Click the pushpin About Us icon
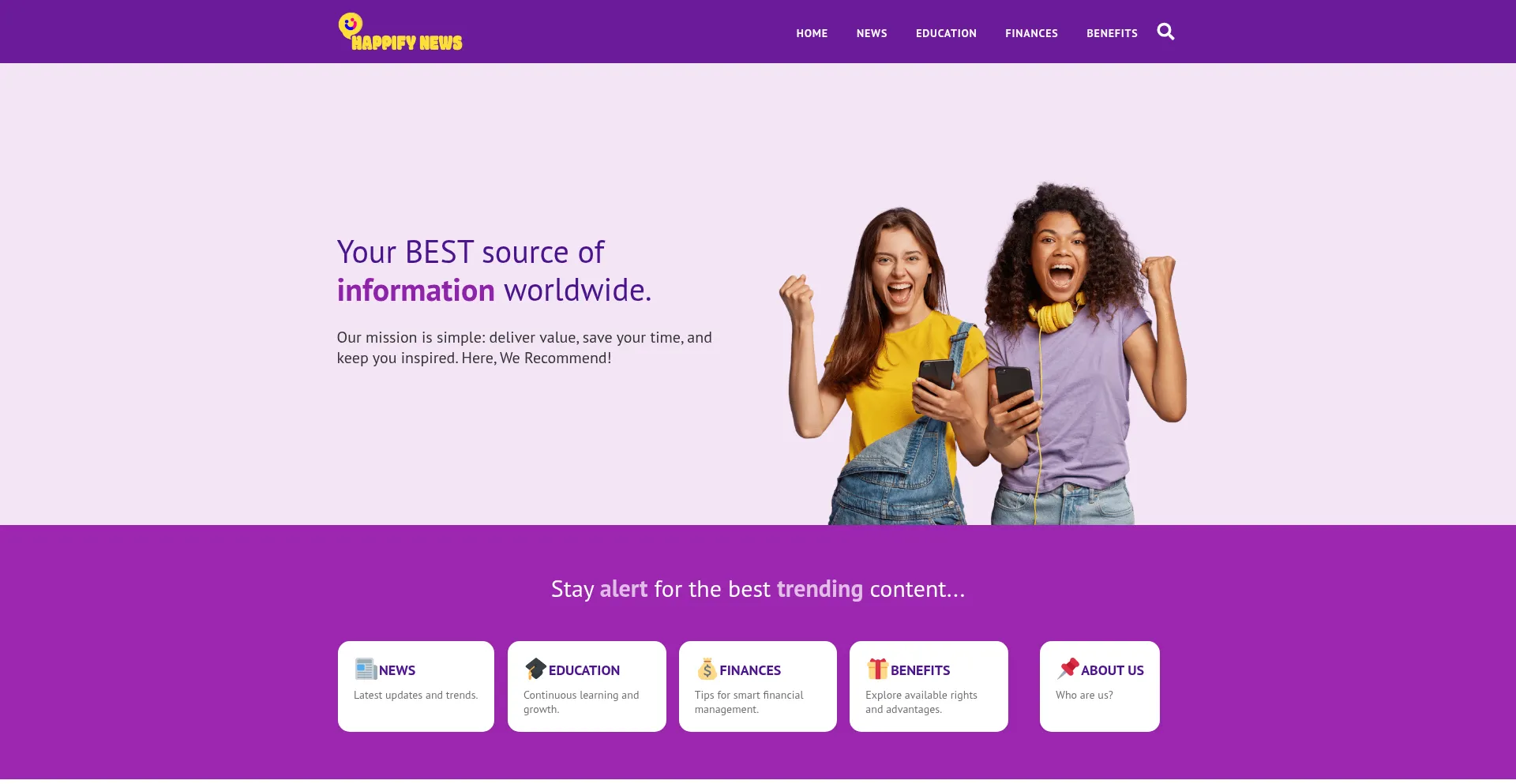Image resolution: width=1516 pixels, height=784 pixels. [1068, 669]
